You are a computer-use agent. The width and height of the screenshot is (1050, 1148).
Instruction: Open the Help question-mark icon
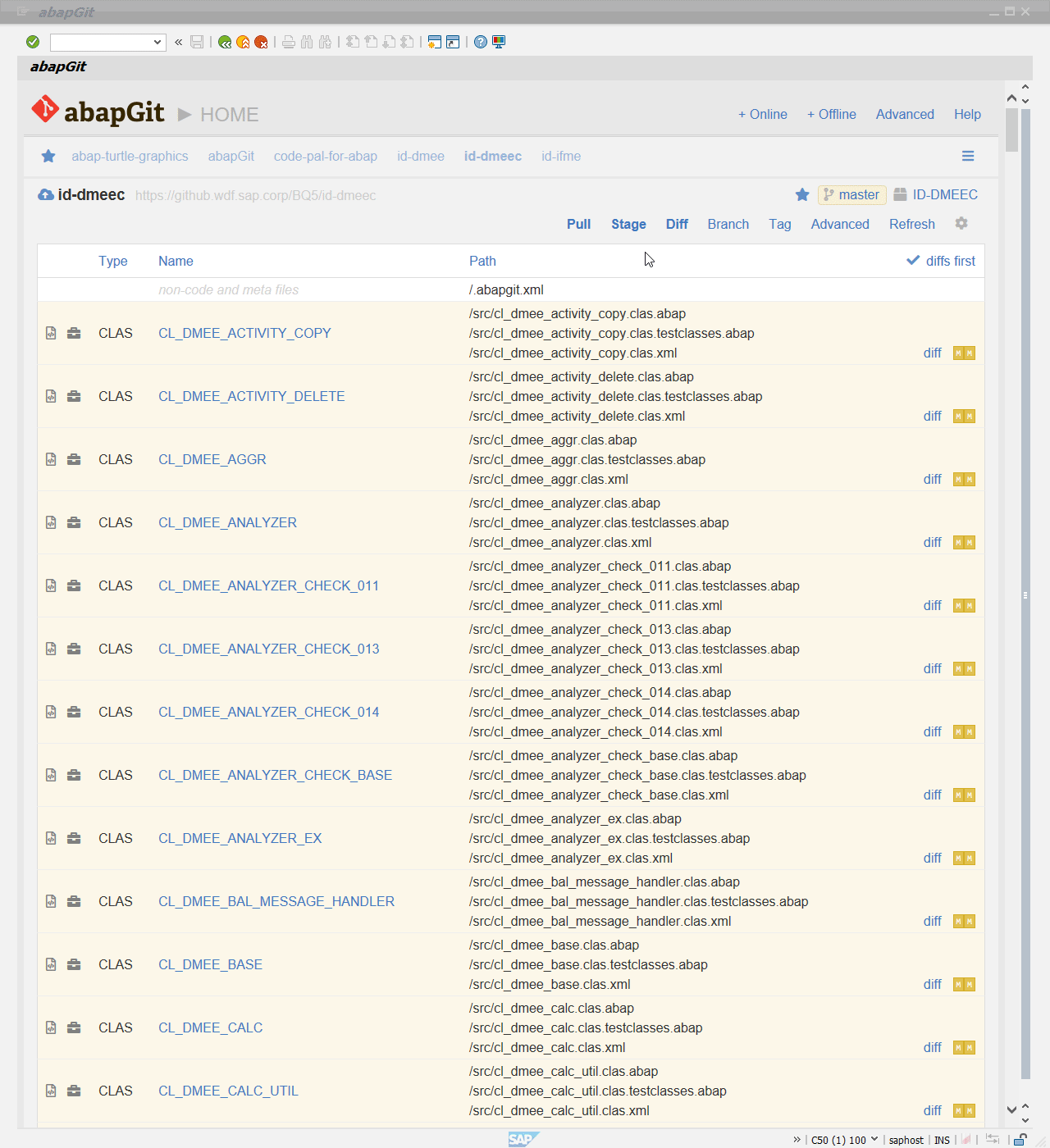point(481,42)
